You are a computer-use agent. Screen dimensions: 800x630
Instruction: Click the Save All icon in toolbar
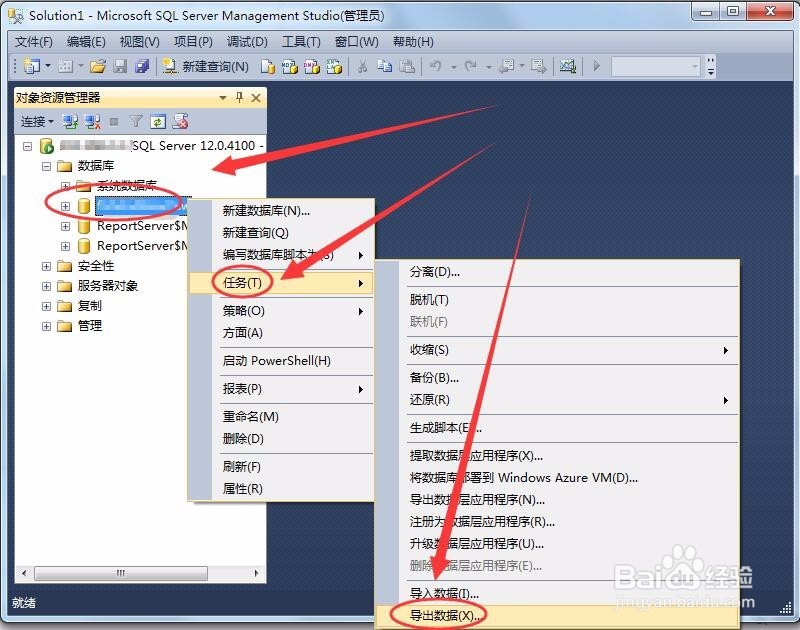coord(142,66)
